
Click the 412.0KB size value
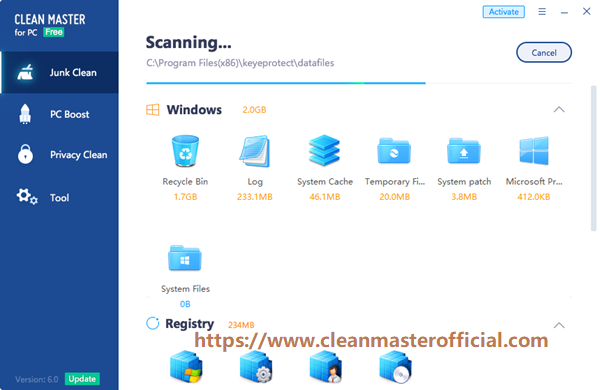[534, 197]
